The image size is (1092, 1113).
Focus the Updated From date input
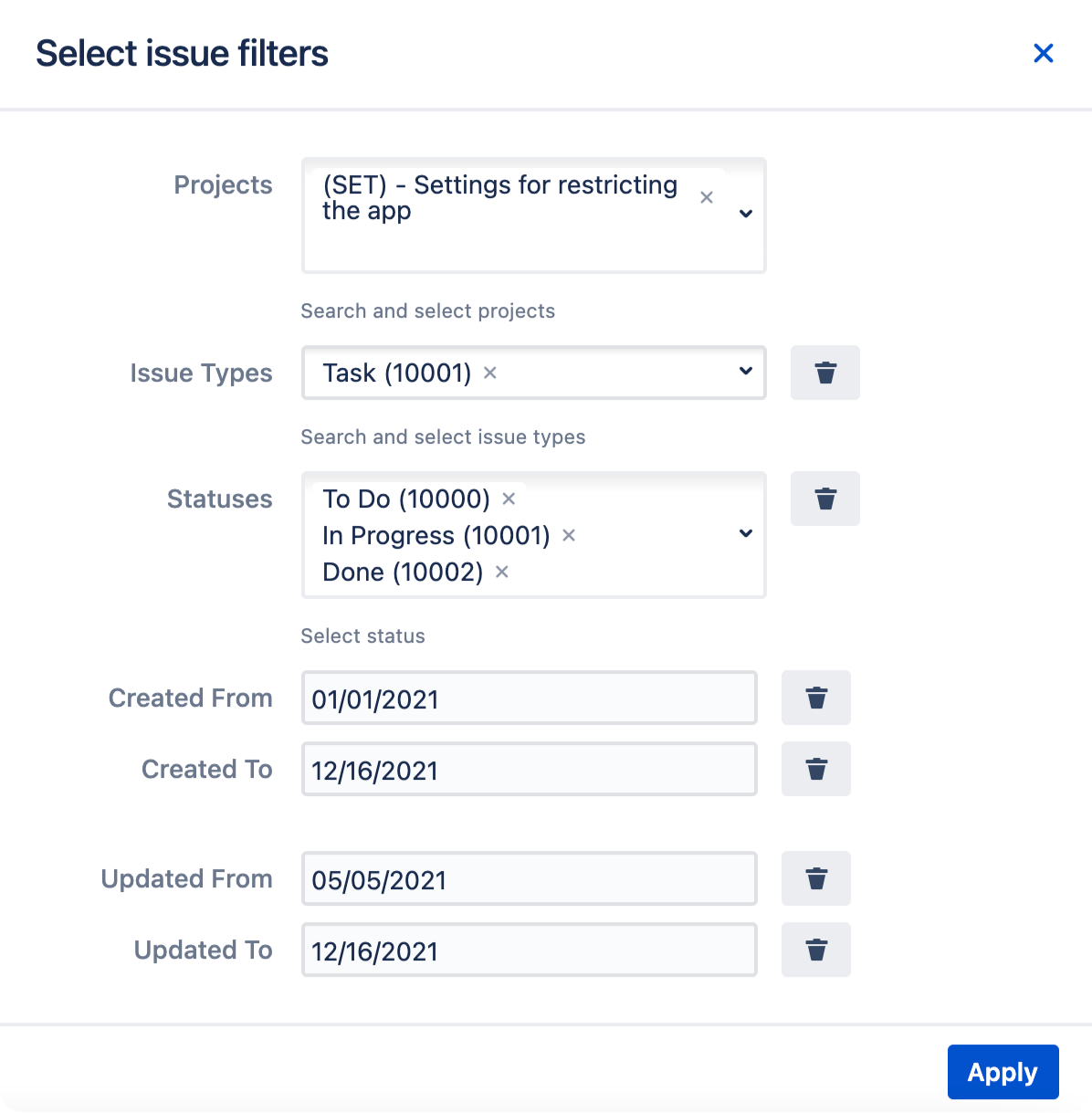pos(530,878)
